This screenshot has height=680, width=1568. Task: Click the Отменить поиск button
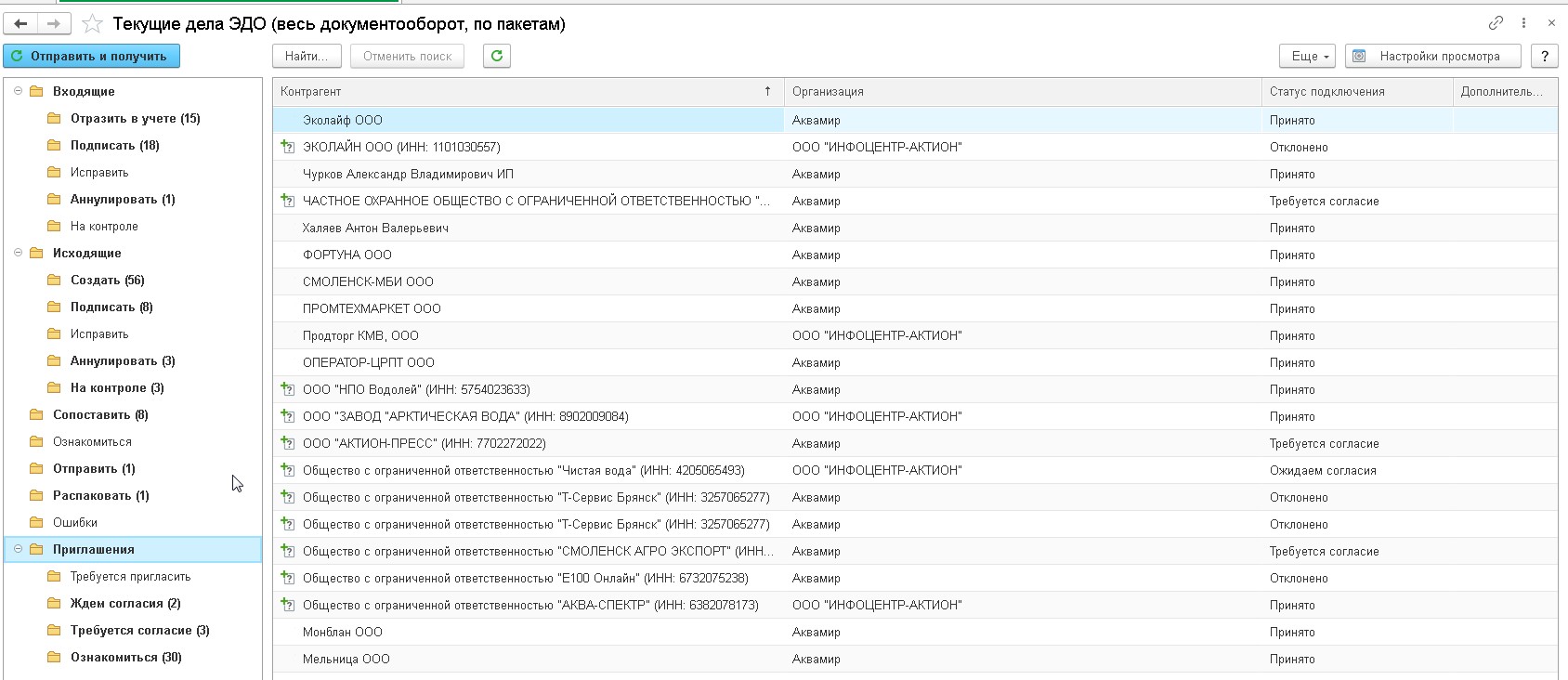(407, 56)
